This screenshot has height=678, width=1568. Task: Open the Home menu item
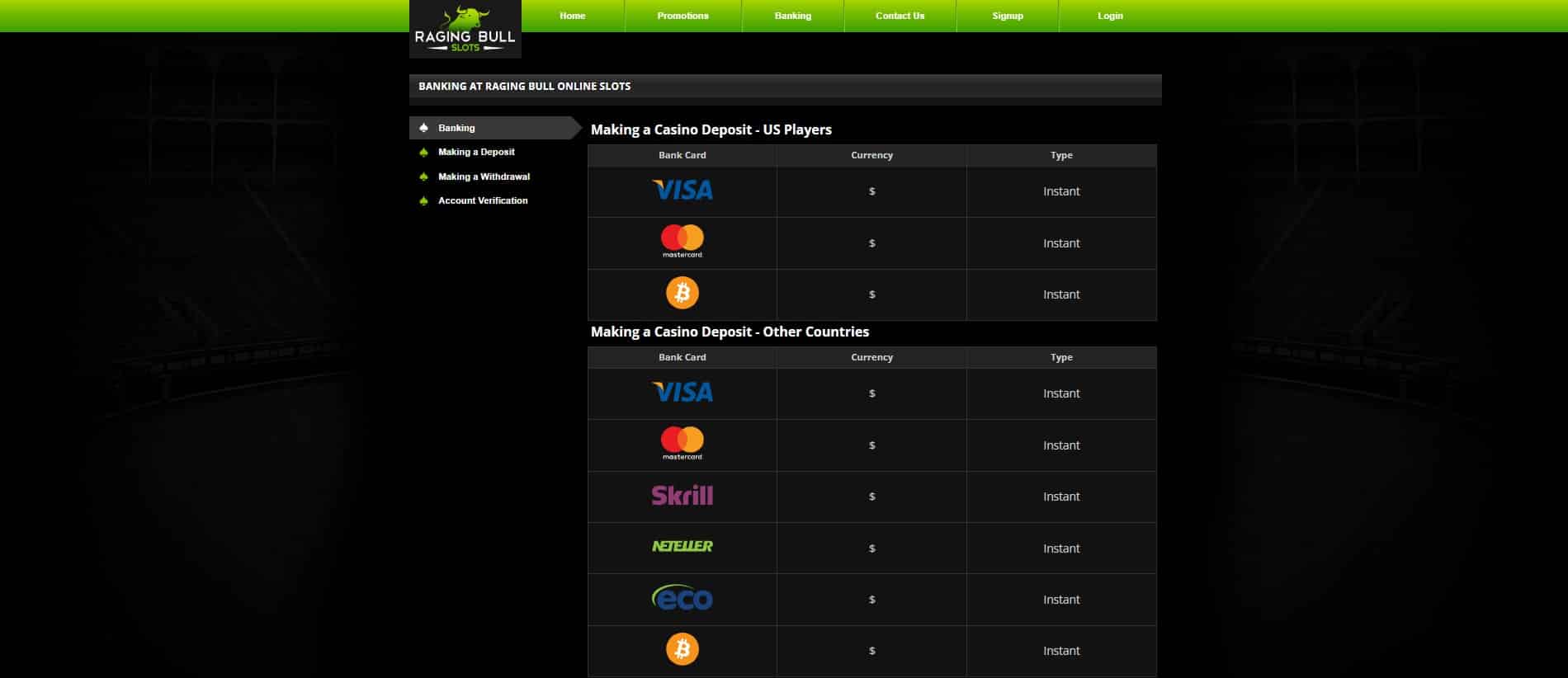coord(573,16)
